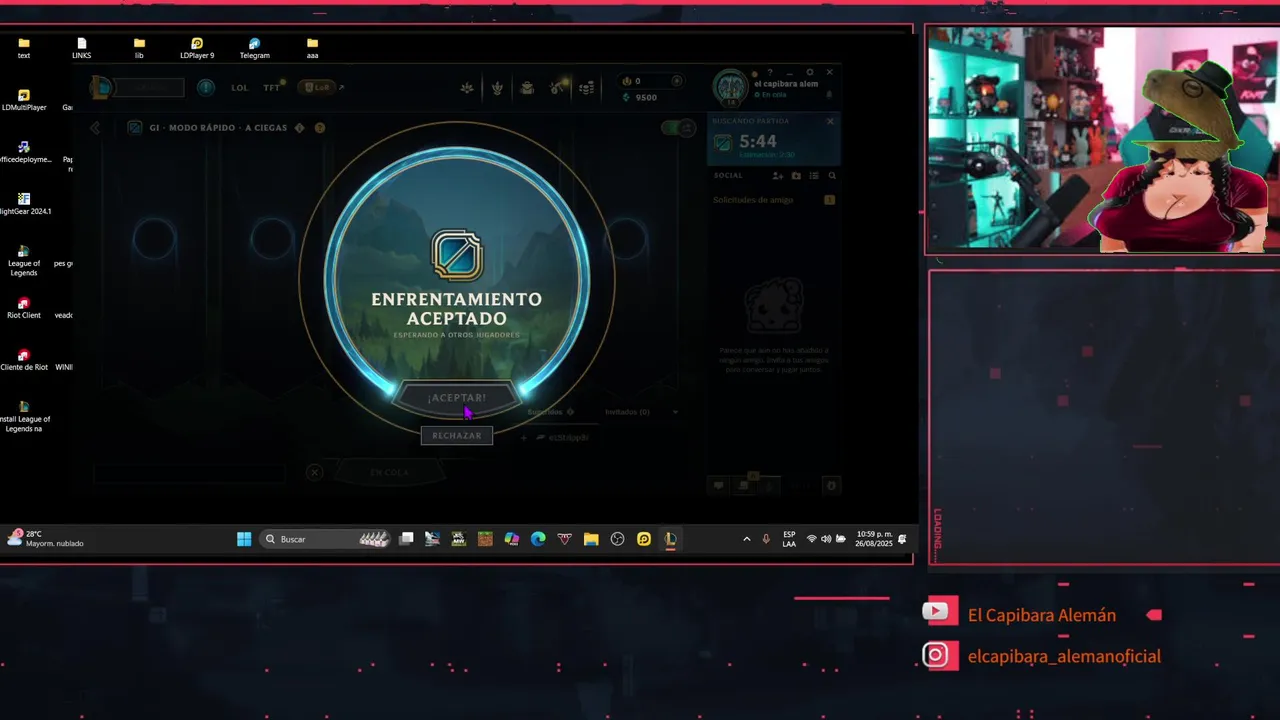Click the 5:44 queue timer

pyautogui.click(x=758, y=142)
